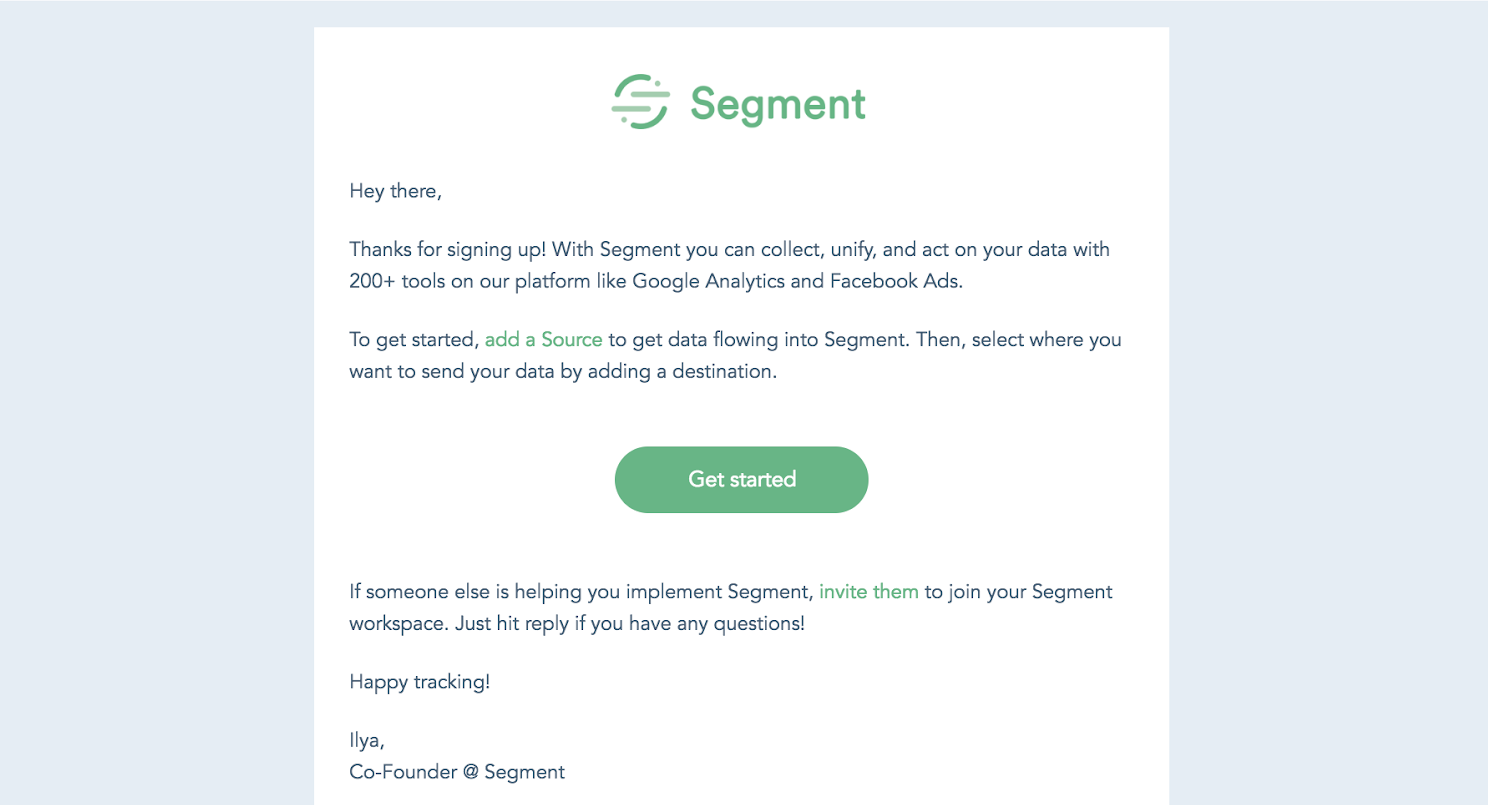Click the invite them link

click(868, 591)
